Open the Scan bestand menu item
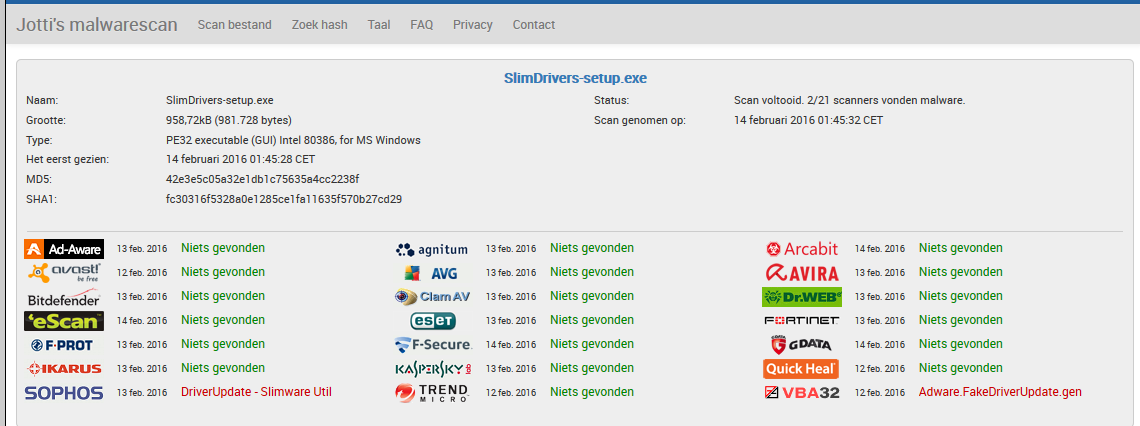This screenshot has width=1140, height=426. click(235, 25)
